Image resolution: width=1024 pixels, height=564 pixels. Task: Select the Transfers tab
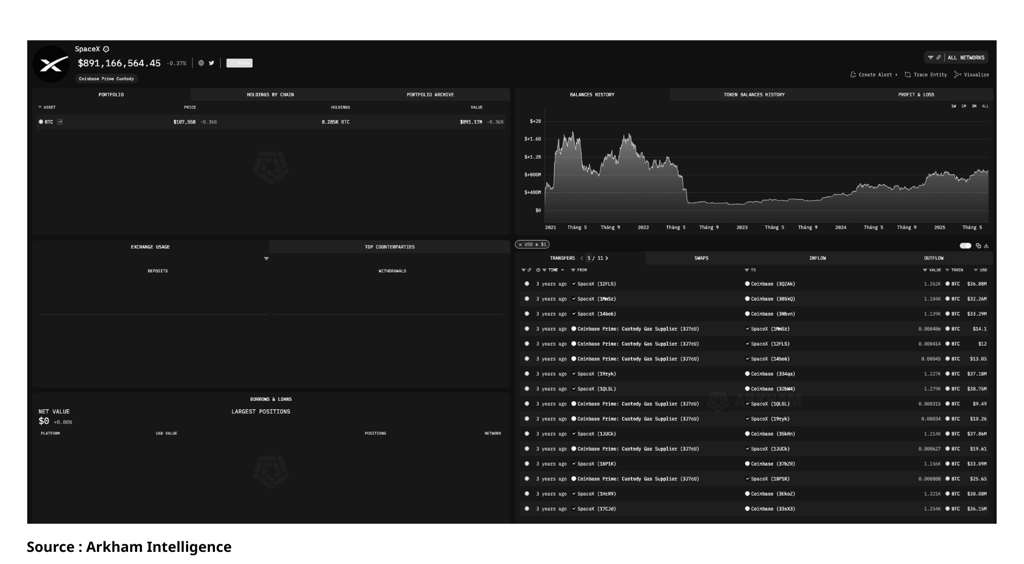(562, 258)
